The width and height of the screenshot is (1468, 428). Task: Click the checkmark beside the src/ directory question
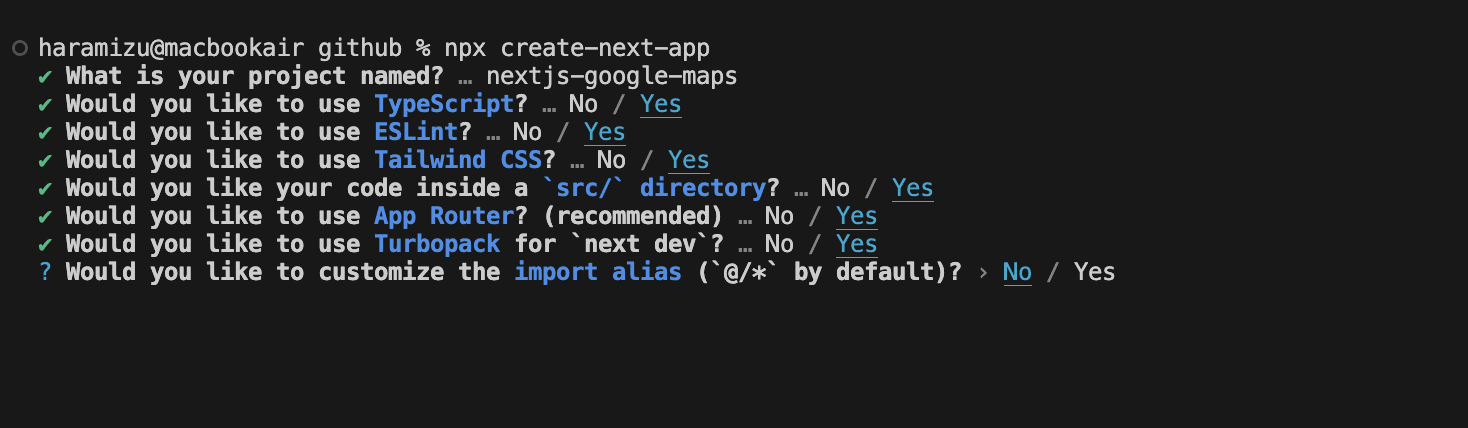coord(45,188)
